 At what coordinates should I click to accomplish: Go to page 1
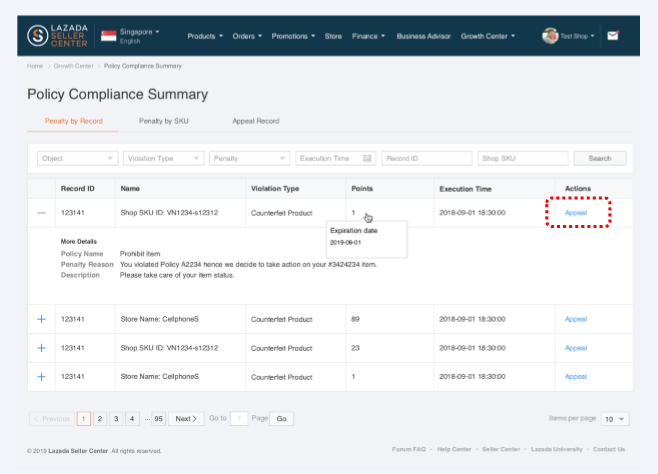[84, 419]
